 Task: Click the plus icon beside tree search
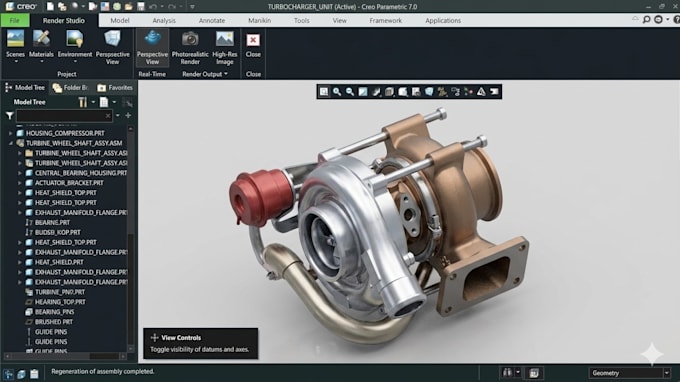[x=128, y=115]
